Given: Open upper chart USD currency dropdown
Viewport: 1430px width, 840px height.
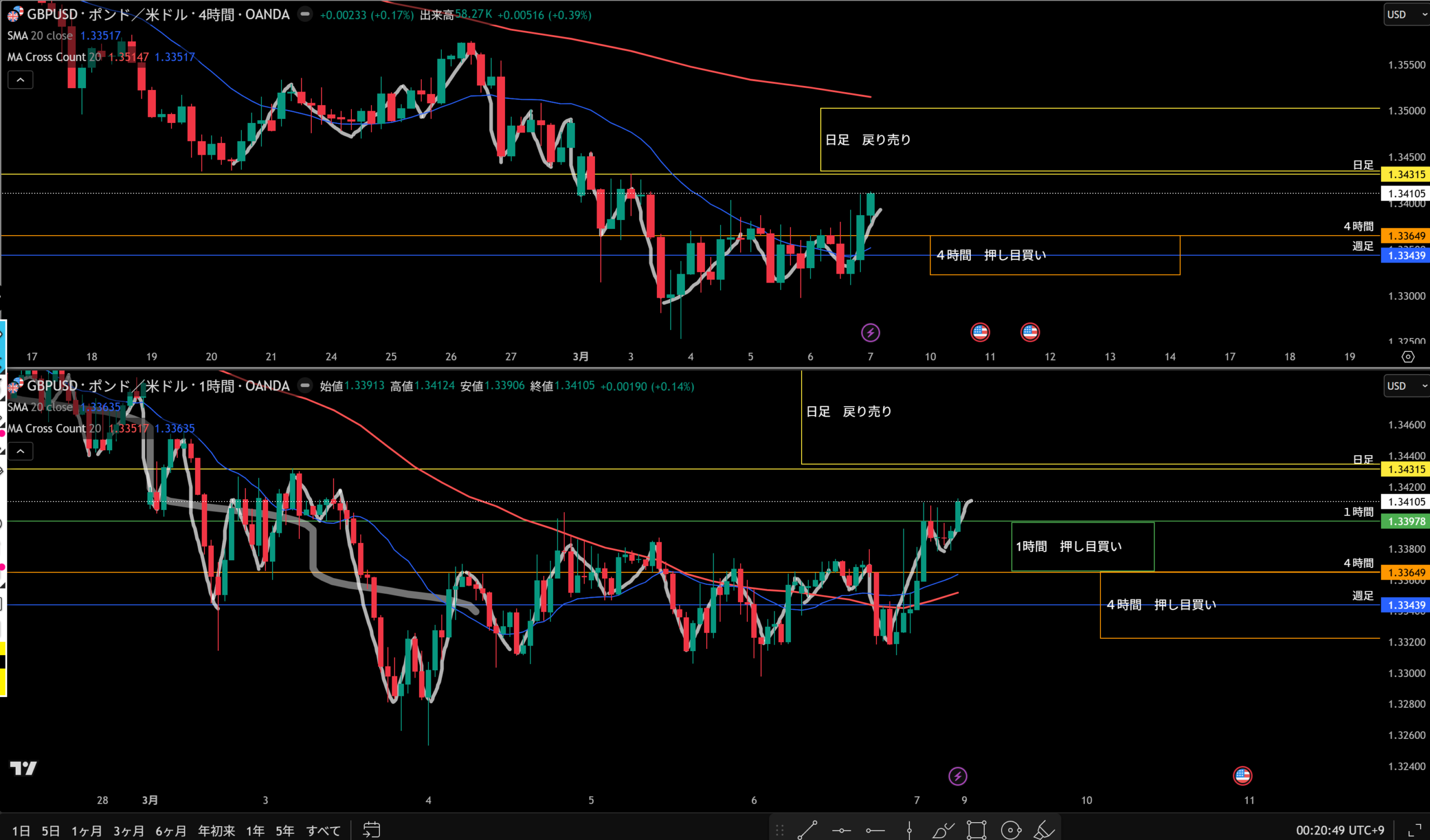Looking at the screenshot, I should click(x=1404, y=15).
